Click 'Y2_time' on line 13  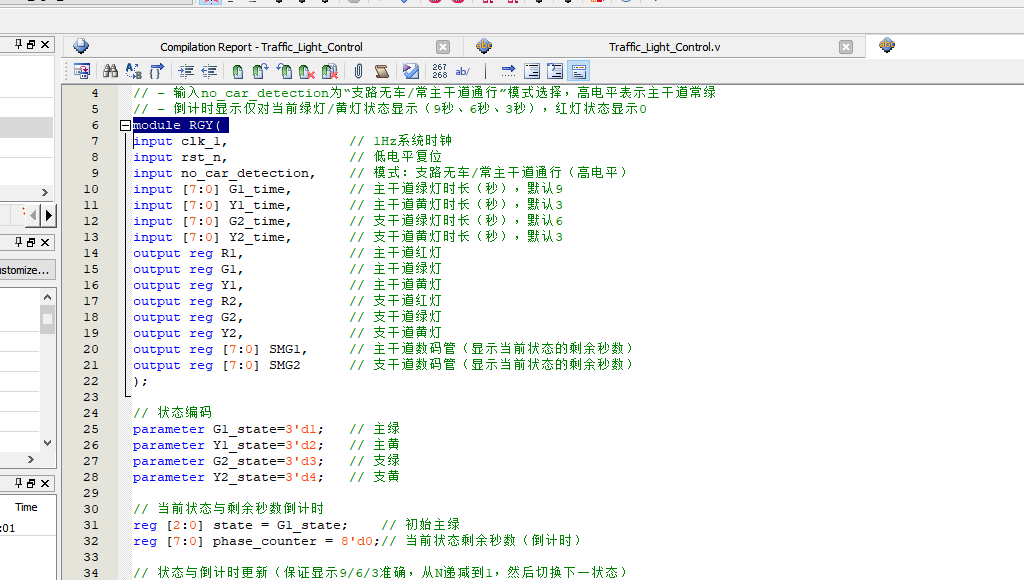[257, 237]
